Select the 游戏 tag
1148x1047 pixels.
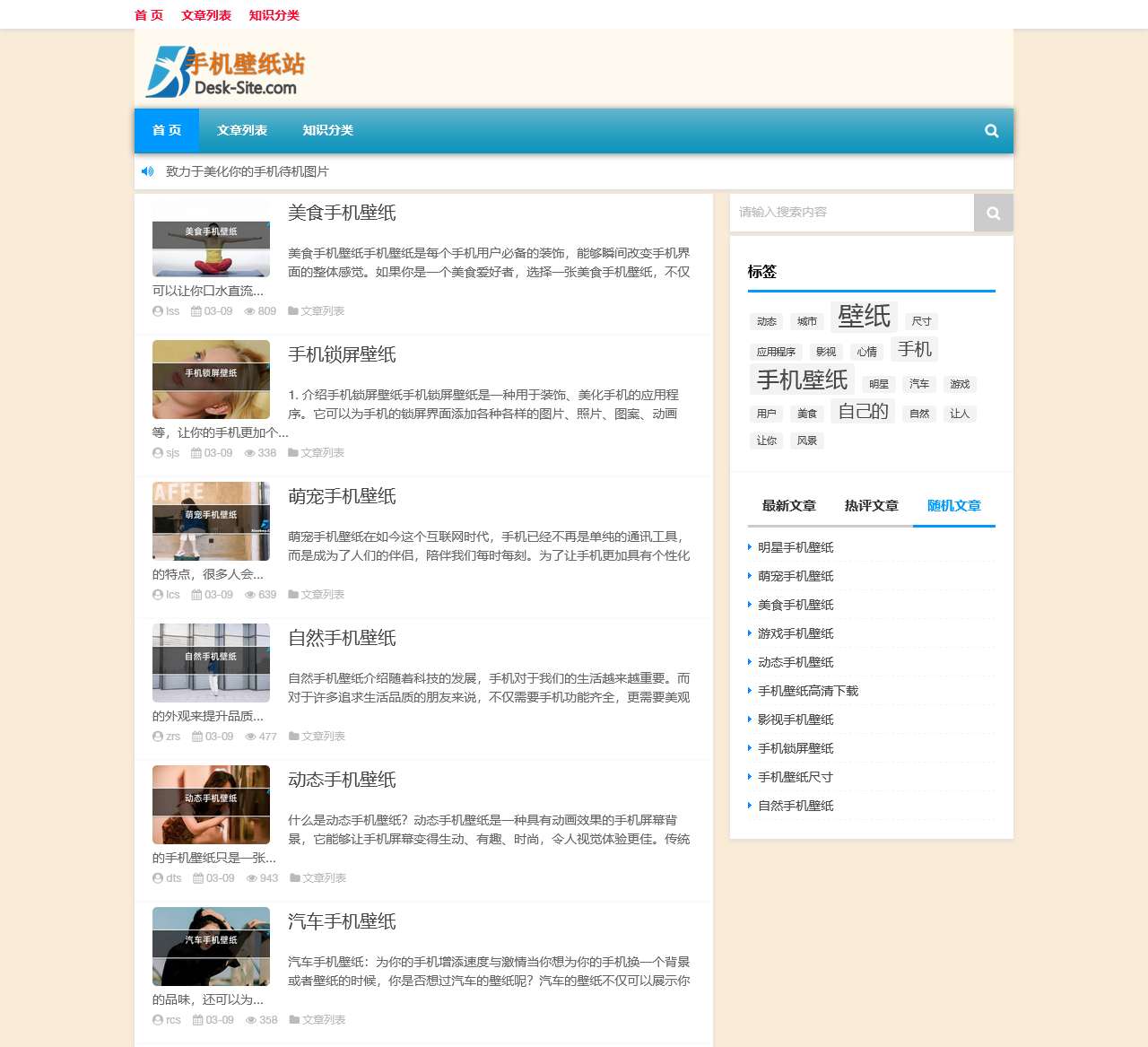pos(960,384)
